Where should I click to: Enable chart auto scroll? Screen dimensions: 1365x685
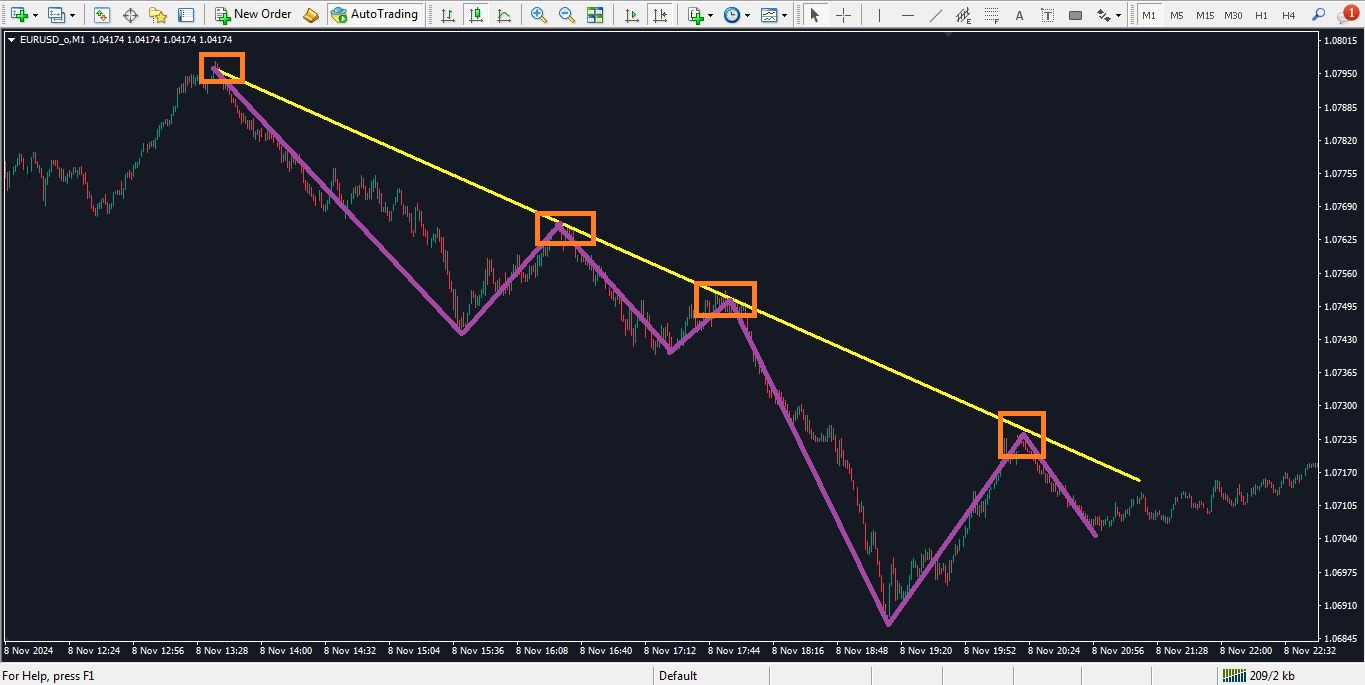point(631,15)
